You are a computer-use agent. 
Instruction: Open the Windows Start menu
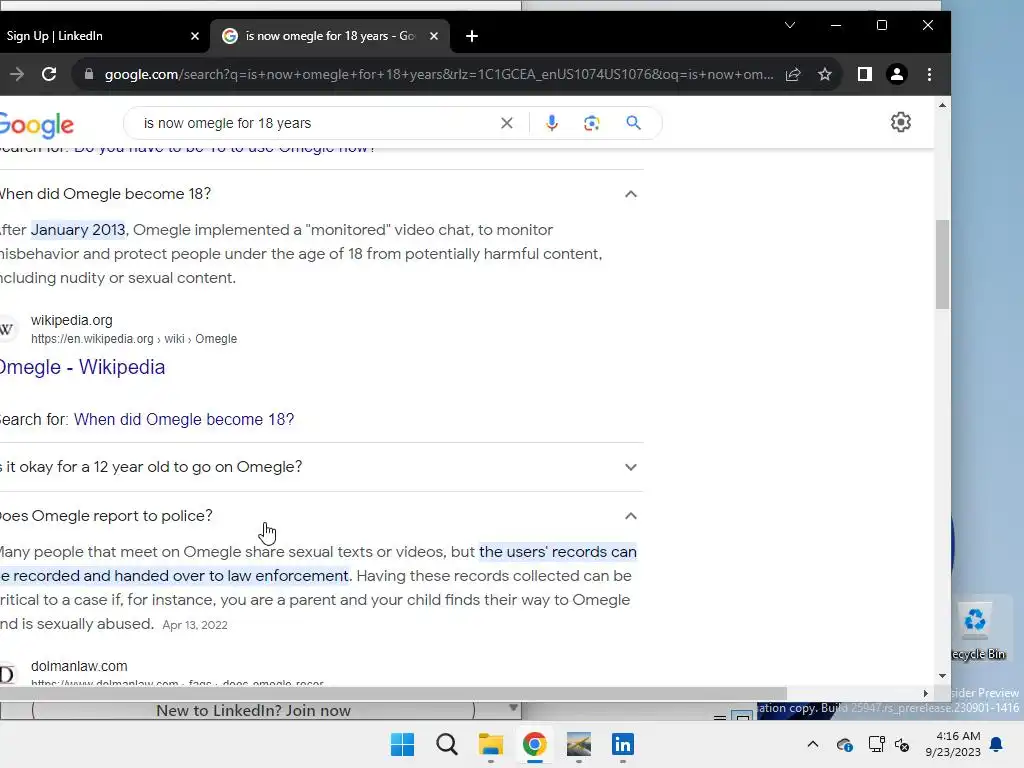pos(402,744)
